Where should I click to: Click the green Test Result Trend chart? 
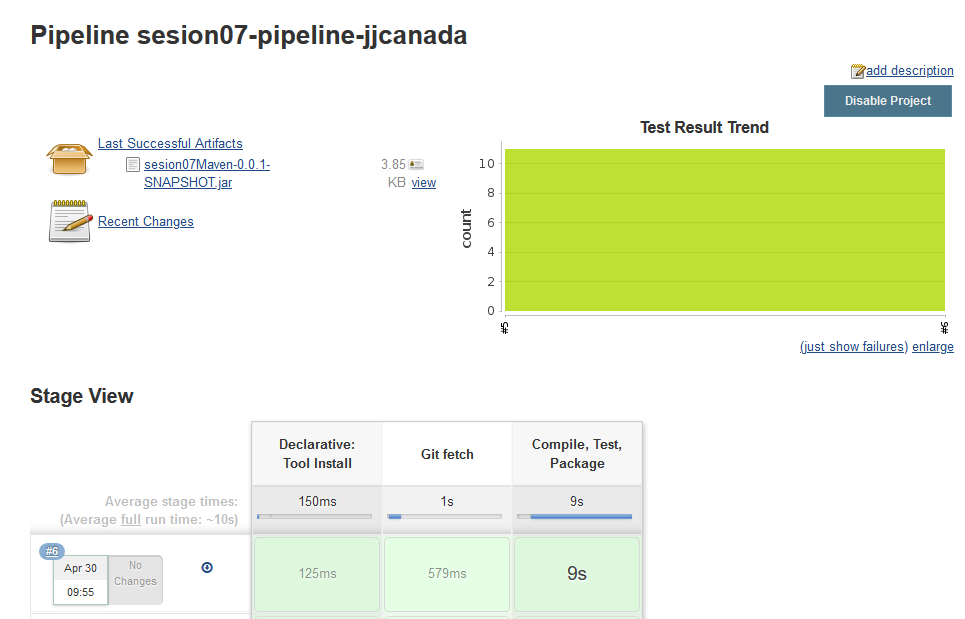(724, 230)
